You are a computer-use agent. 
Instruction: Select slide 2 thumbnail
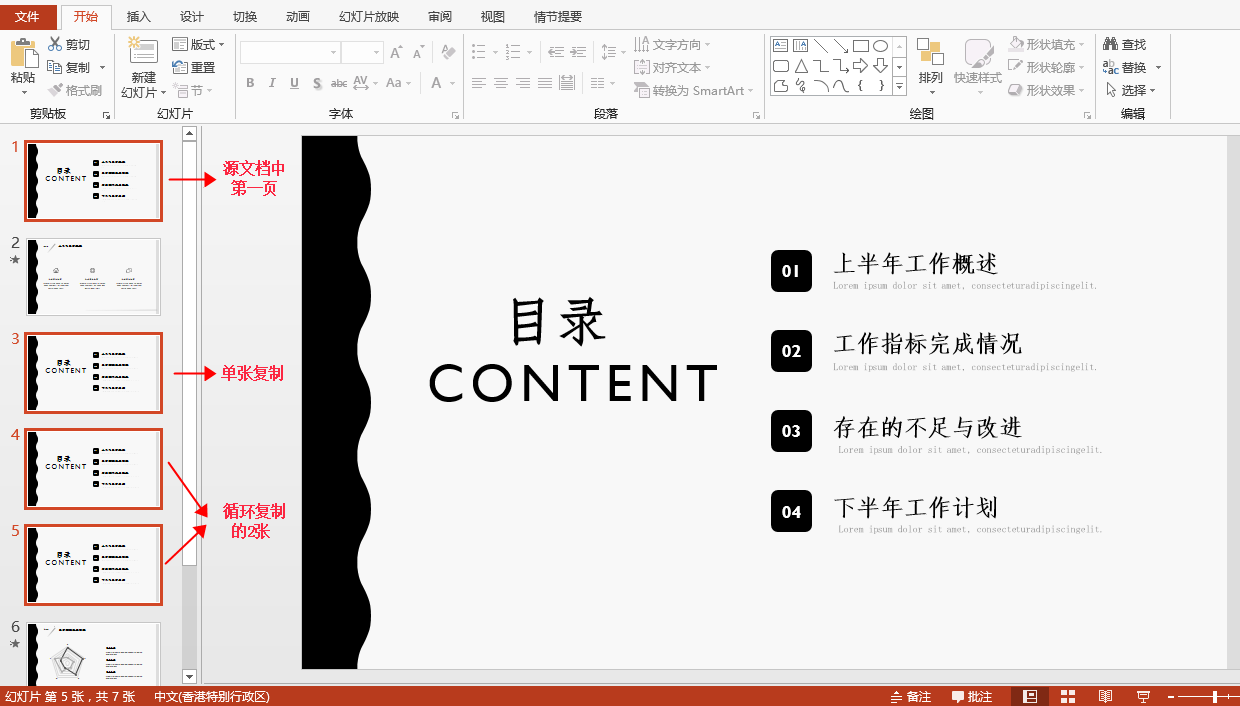tap(94, 276)
